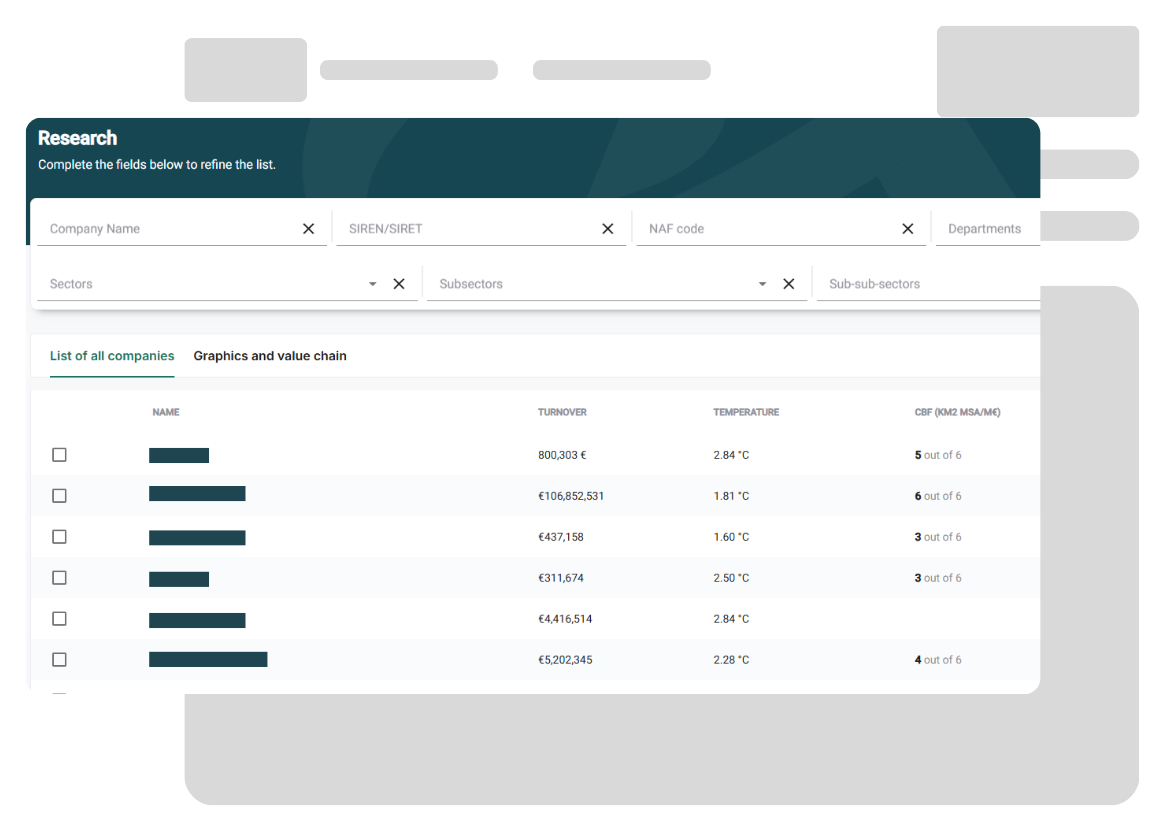
Task: Tick checkbox for the €106,852,531 row
Action: [59, 496]
